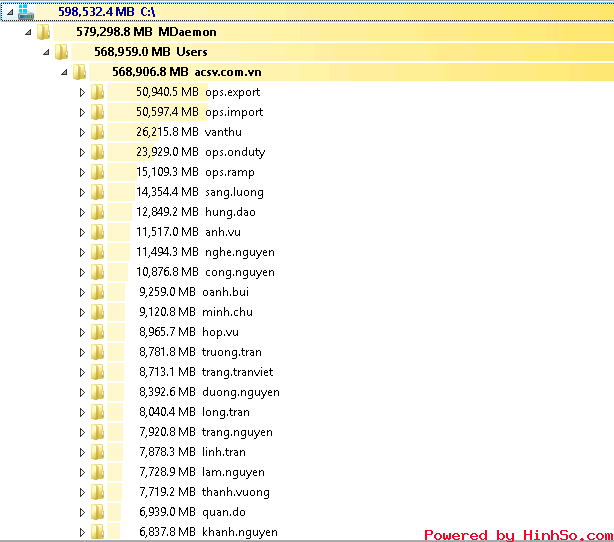Collapse the MDaemon folder node
Screen dimensions: 614x542
(x=28, y=33)
